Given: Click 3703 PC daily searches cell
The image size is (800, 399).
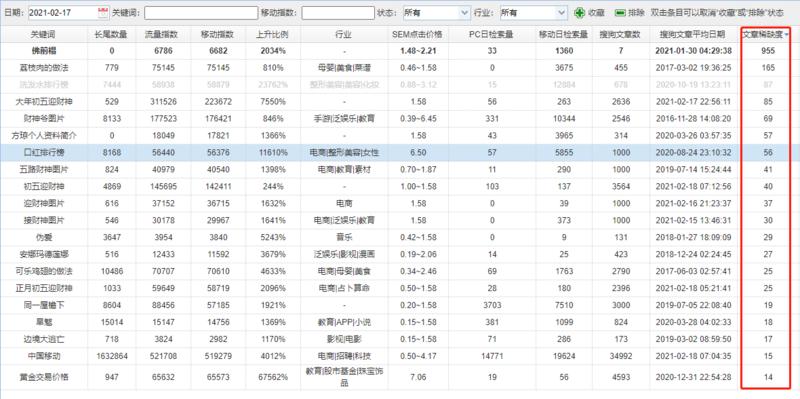Looking at the screenshot, I should 491,305.
